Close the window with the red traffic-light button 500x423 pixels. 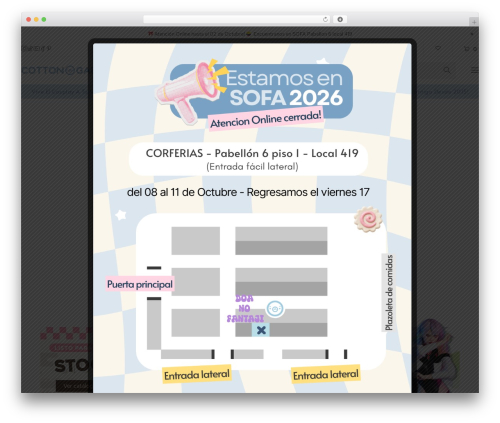pos(29,20)
